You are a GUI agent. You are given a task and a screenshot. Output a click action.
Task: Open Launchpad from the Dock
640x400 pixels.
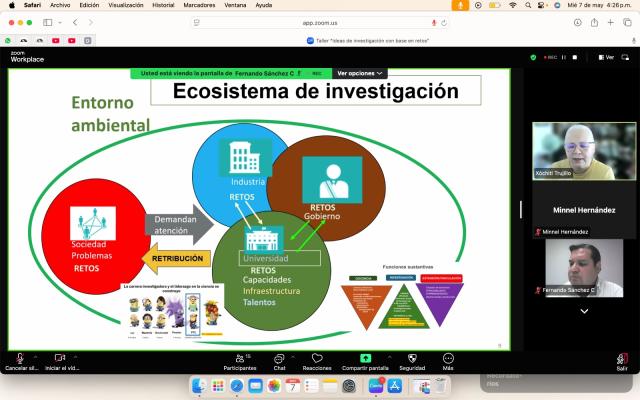218,386
